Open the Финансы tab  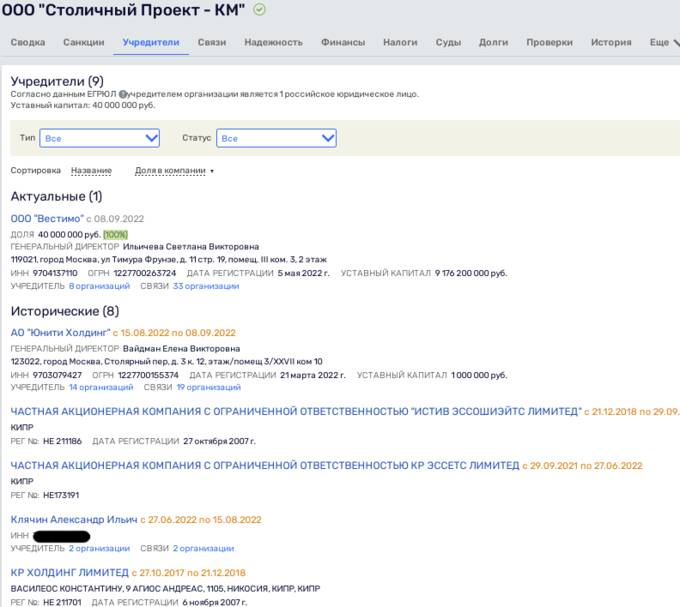click(342, 43)
